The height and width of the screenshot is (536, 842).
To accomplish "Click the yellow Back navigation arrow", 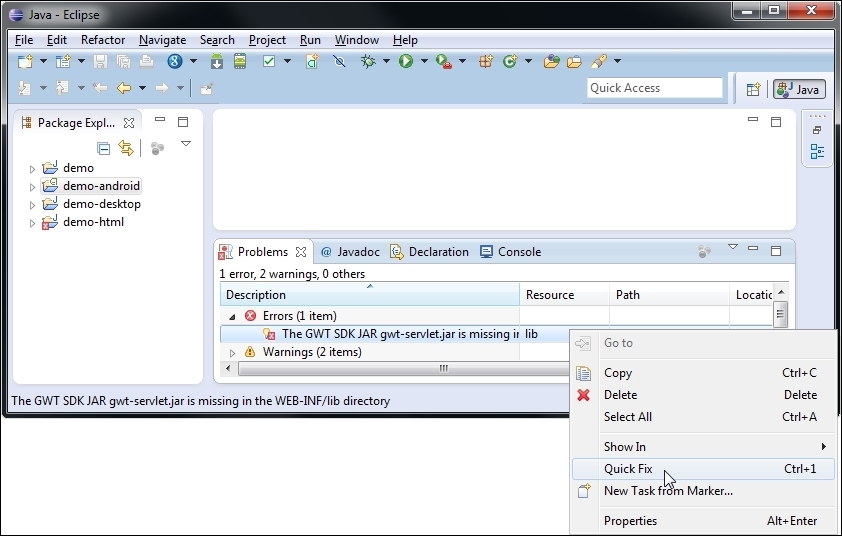I will [x=124, y=88].
